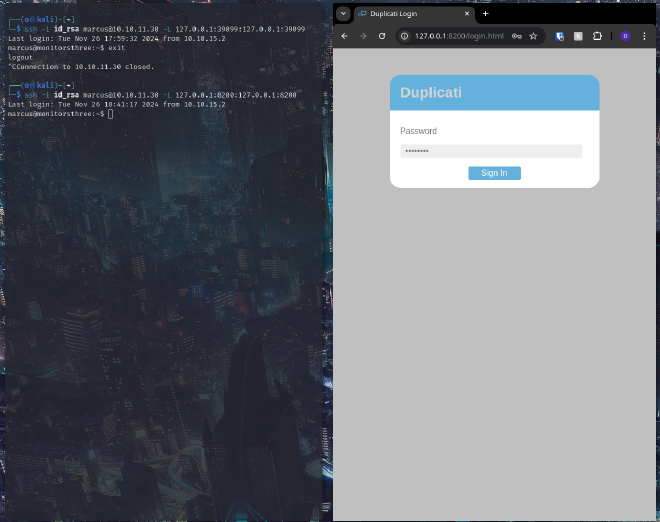Open the purple profile avatar

point(625,36)
